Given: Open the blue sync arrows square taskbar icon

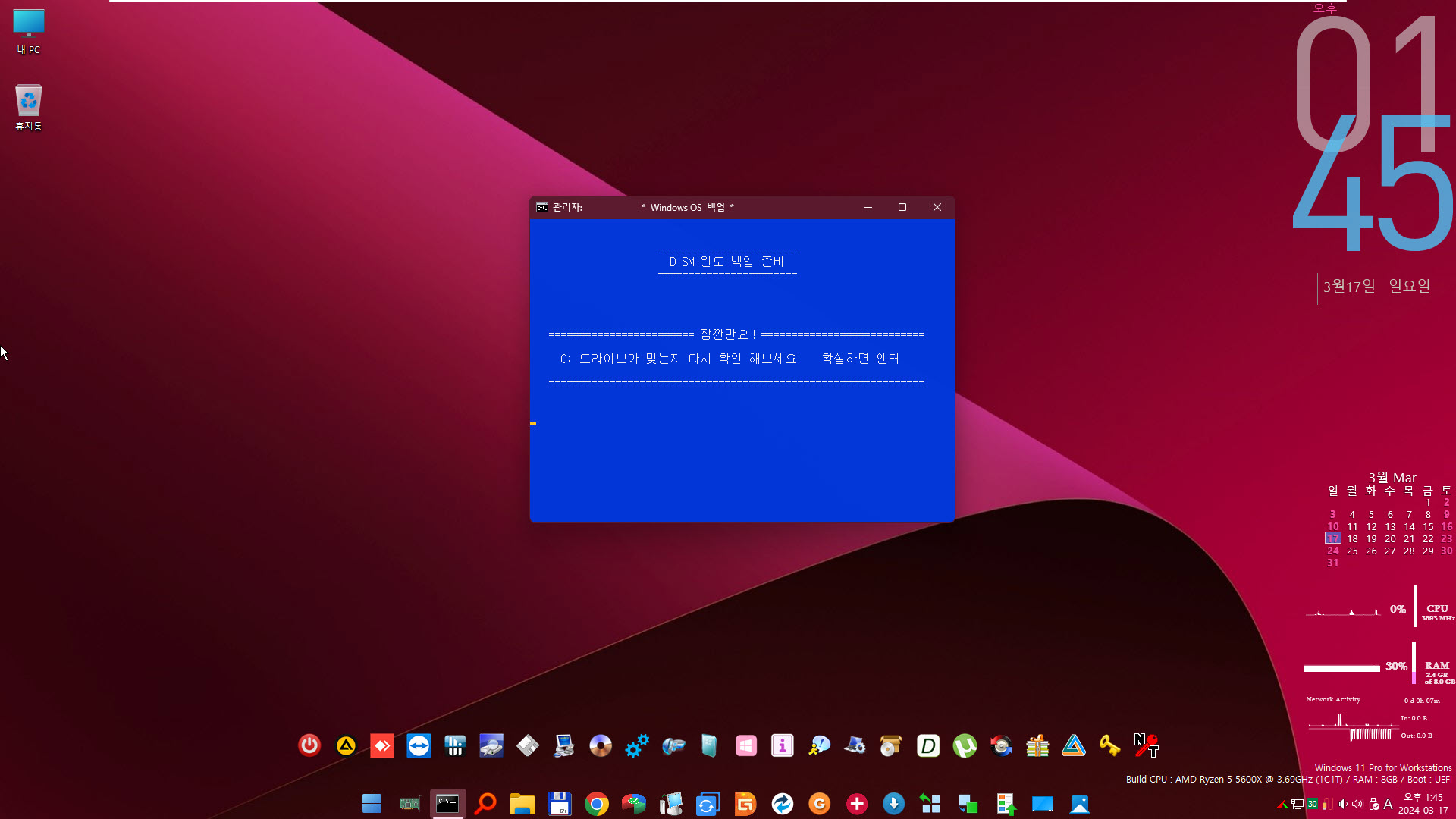Looking at the screenshot, I should (708, 804).
